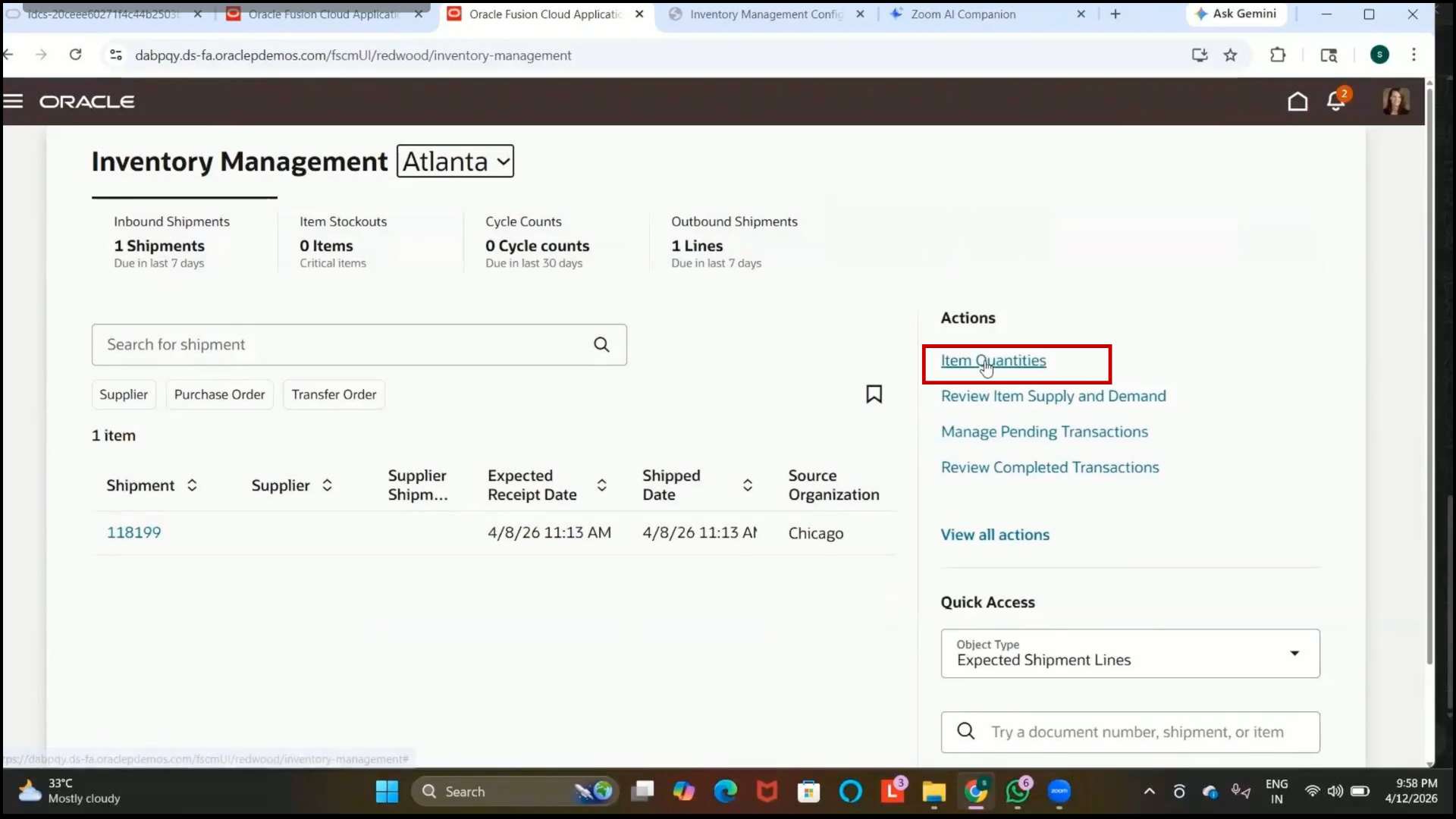This screenshot has width=1456, height=819.
Task: Sort by Expected Receipt Date arrows
Action: point(601,485)
